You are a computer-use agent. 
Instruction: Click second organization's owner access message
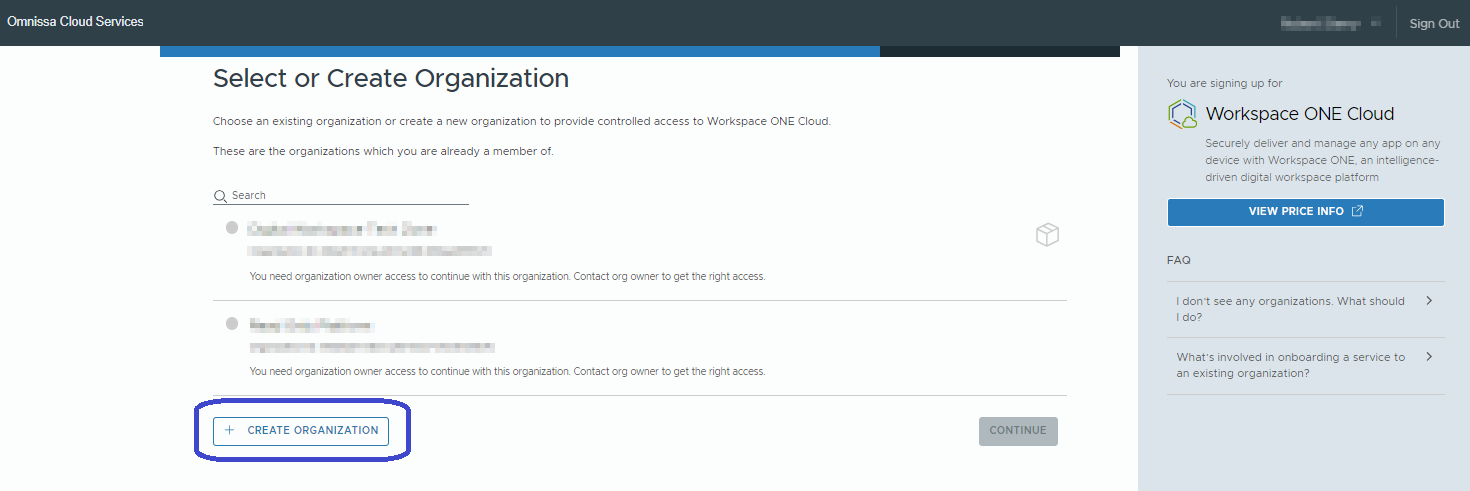507,371
